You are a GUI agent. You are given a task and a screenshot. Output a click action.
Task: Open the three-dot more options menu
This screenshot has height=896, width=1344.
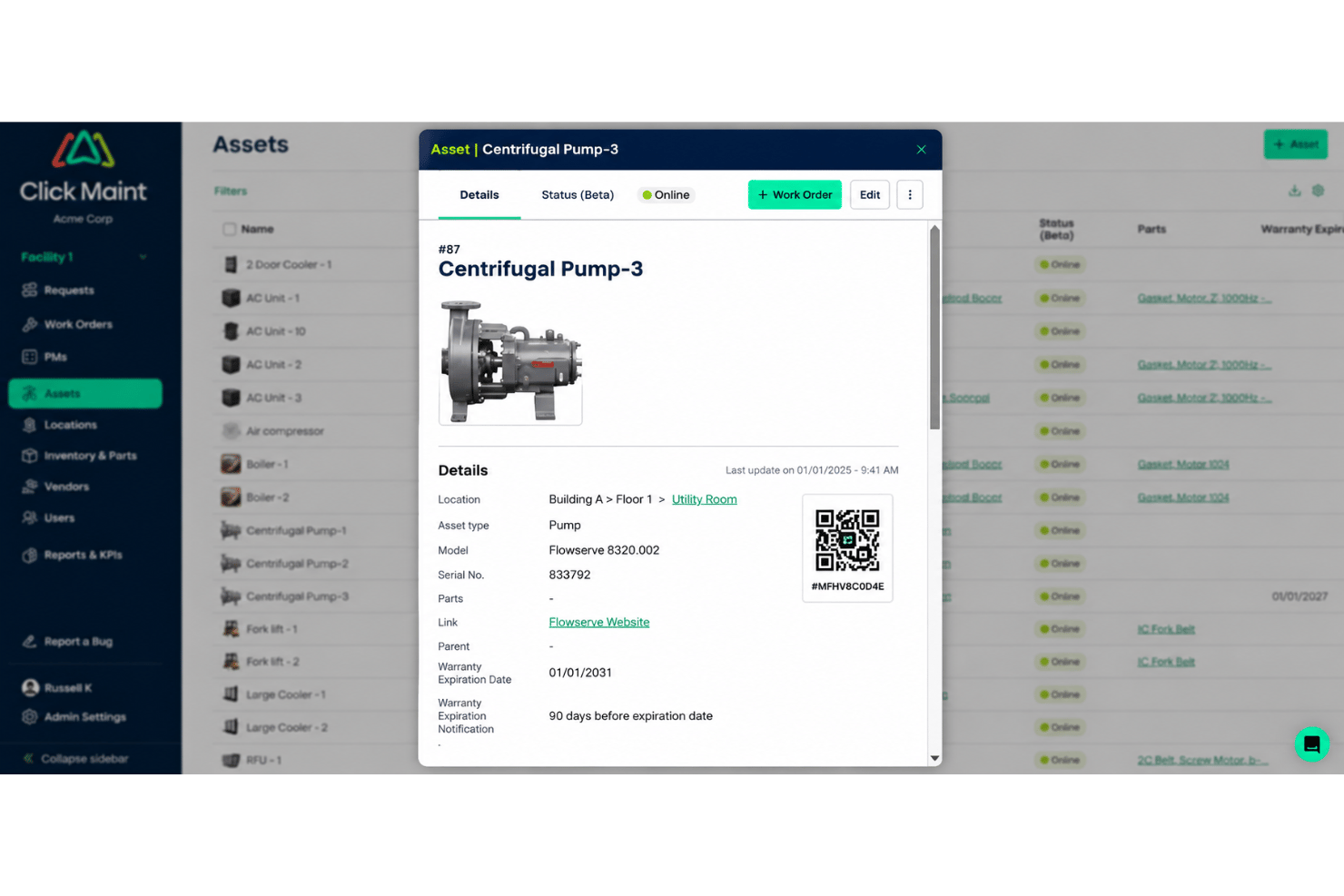(910, 195)
